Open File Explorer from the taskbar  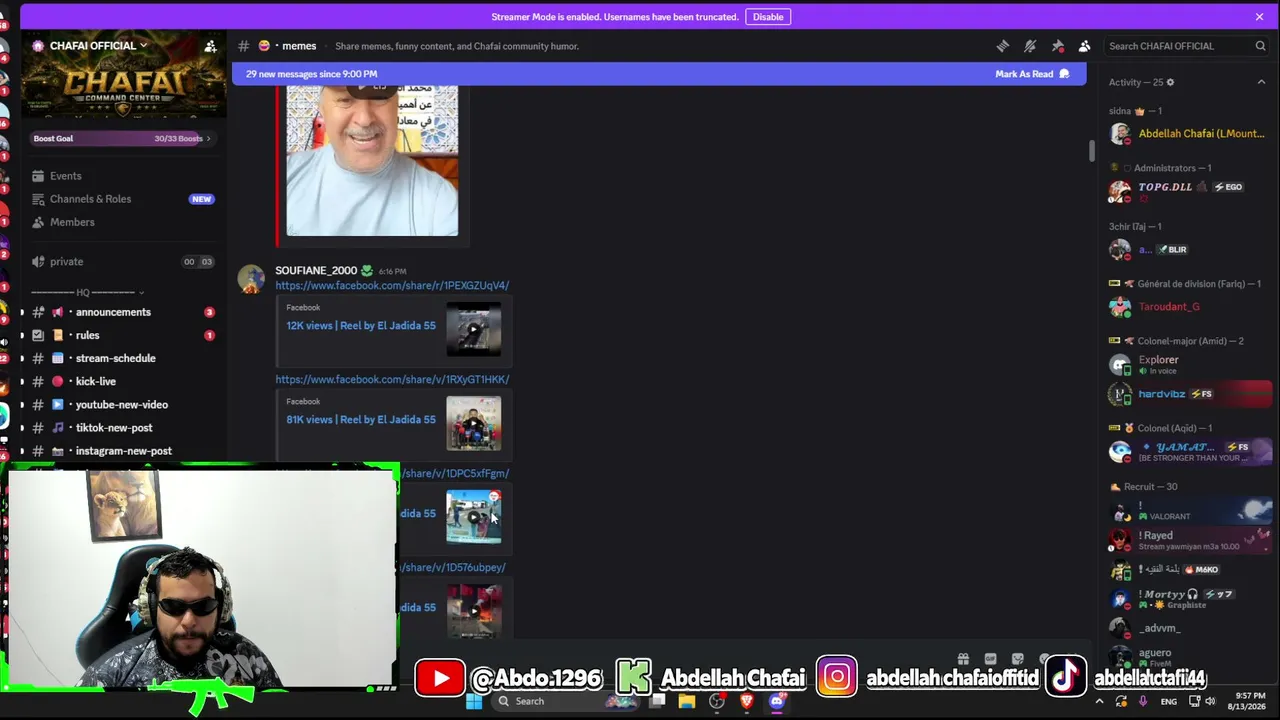[x=687, y=702]
